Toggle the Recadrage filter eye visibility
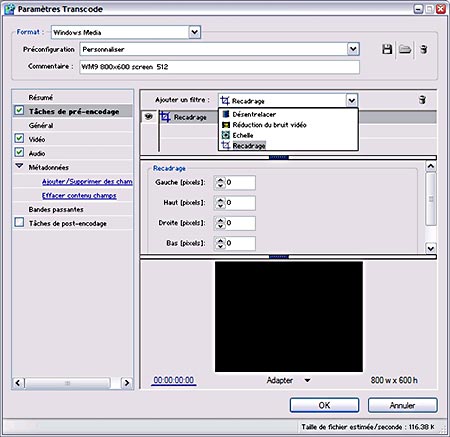This screenshot has height=437, width=450. (149, 117)
